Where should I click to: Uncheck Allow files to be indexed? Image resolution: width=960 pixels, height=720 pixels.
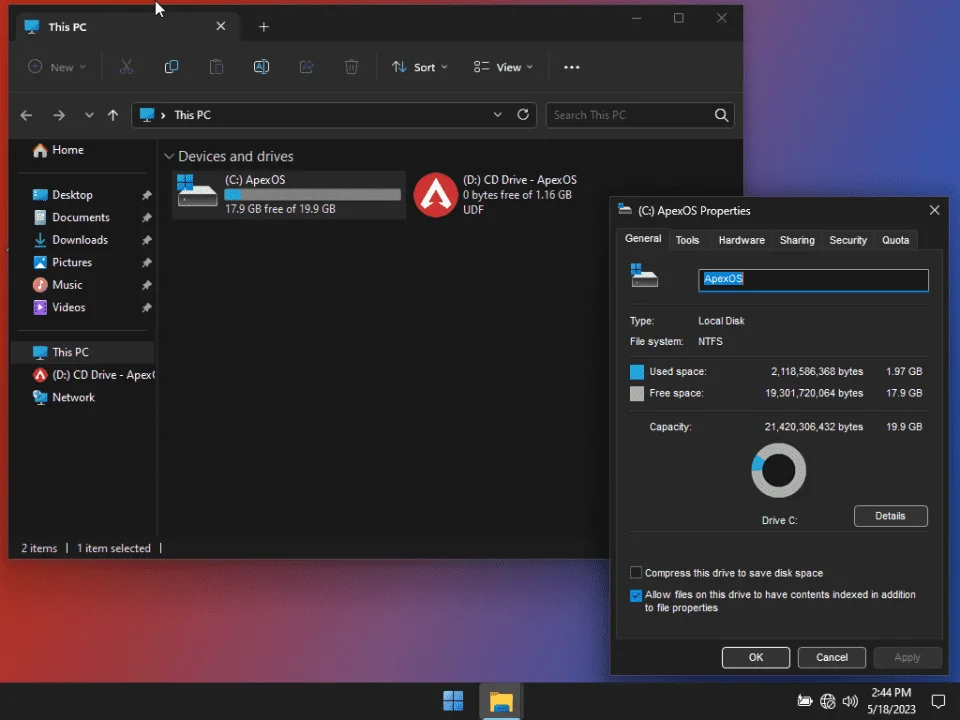(x=636, y=595)
